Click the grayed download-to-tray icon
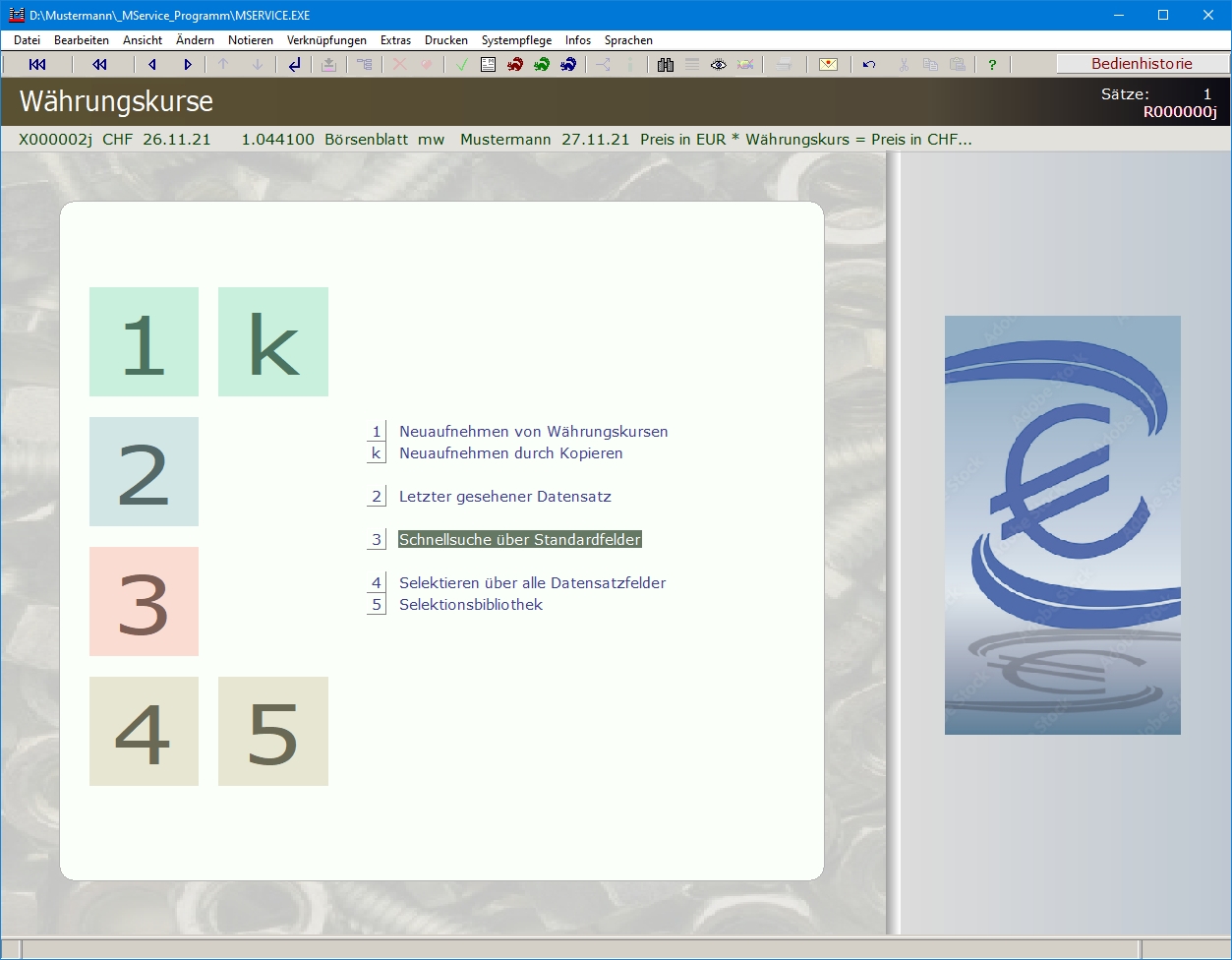Image resolution: width=1232 pixels, height=960 pixels. click(329, 65)
